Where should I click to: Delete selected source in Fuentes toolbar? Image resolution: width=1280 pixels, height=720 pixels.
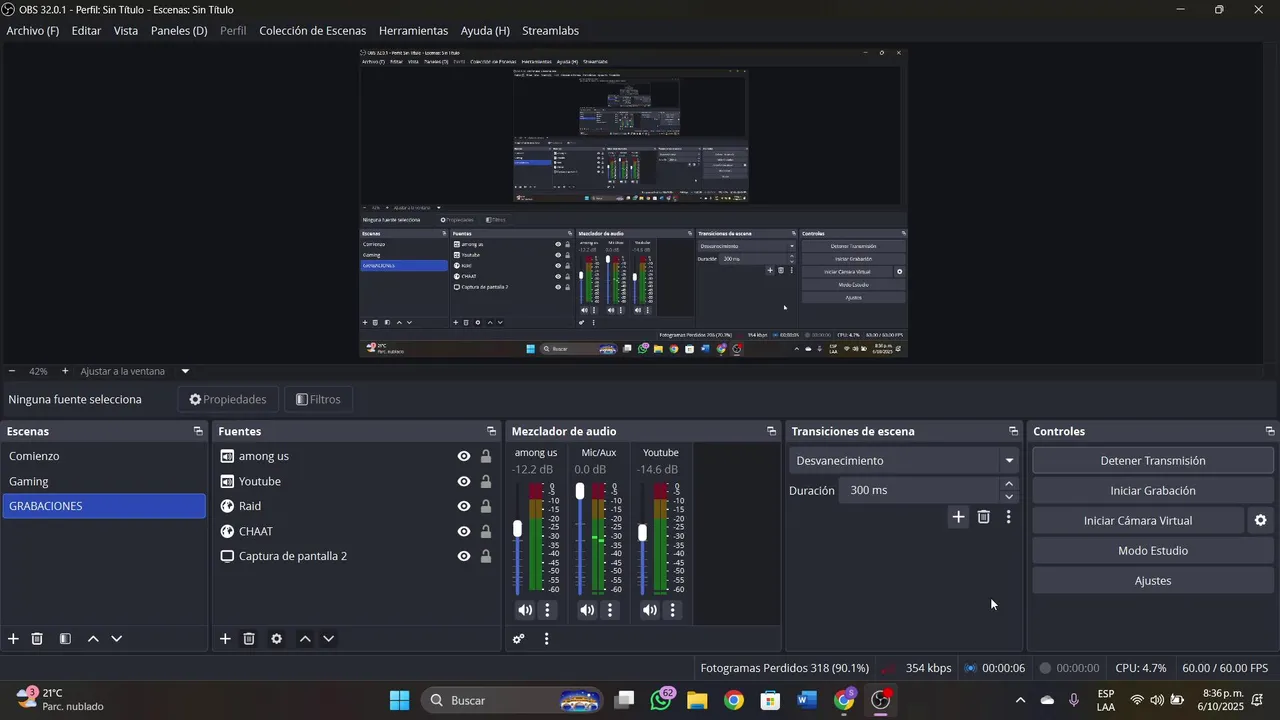(249, 639)
